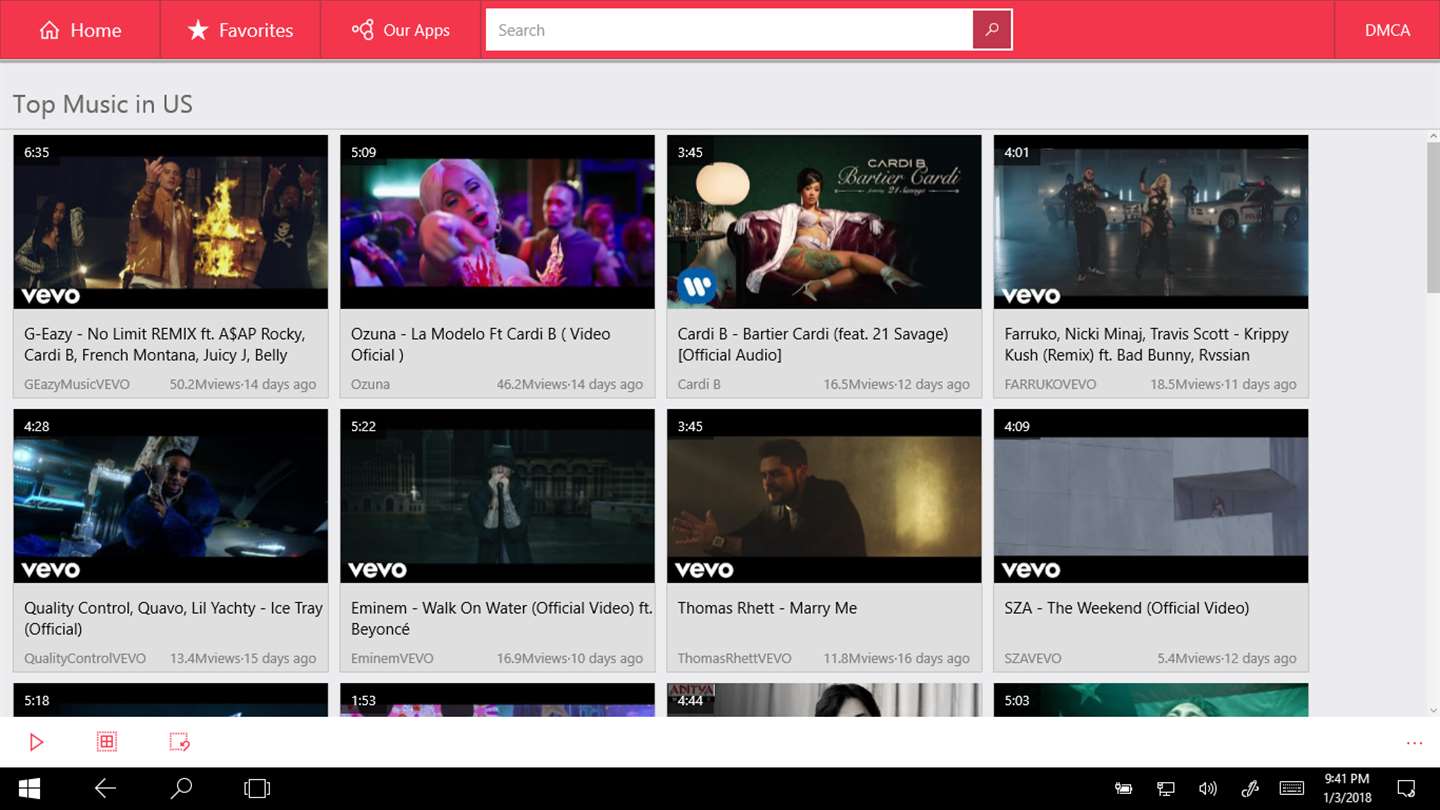Click channel name EminemVEVO
This screenshot has height=810, width=1440.
pyautogui.click(x=392, y=658)
